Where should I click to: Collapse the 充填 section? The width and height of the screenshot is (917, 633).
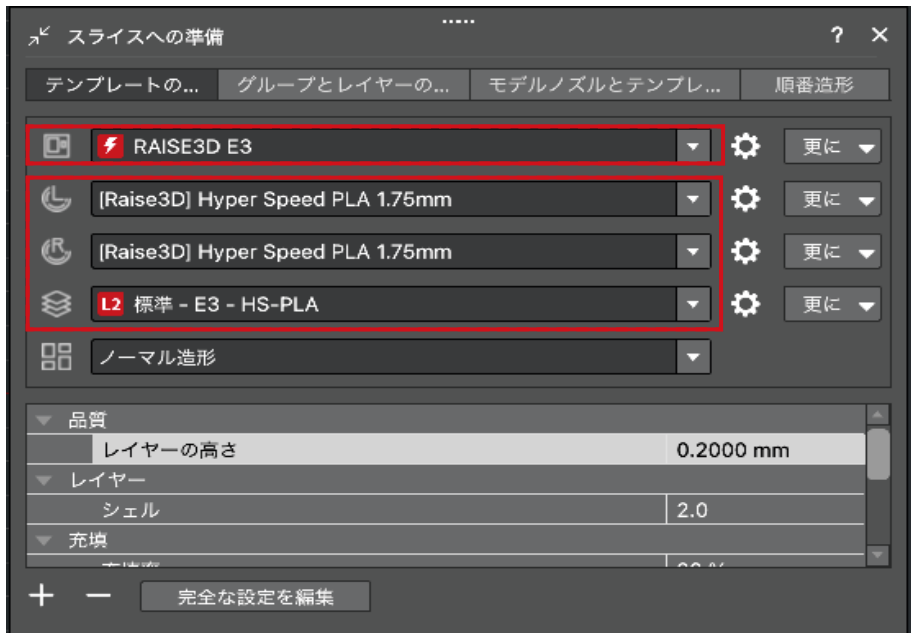[44, 541]
